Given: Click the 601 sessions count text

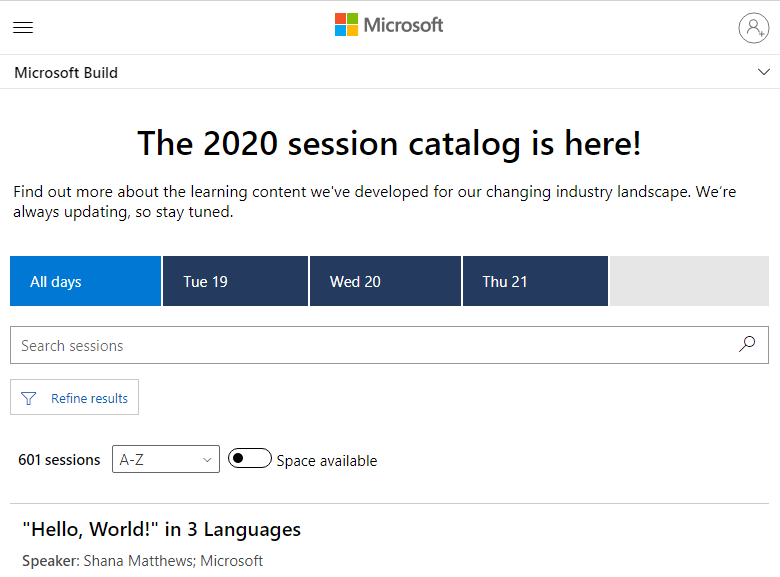Looking at the screenshot, I should click(x=59, y=460).
